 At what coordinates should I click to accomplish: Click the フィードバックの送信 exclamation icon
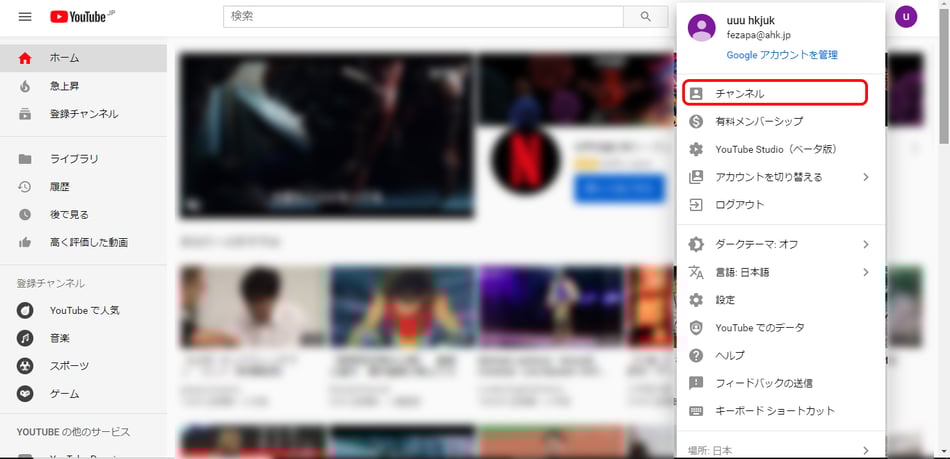pos(696,383)
